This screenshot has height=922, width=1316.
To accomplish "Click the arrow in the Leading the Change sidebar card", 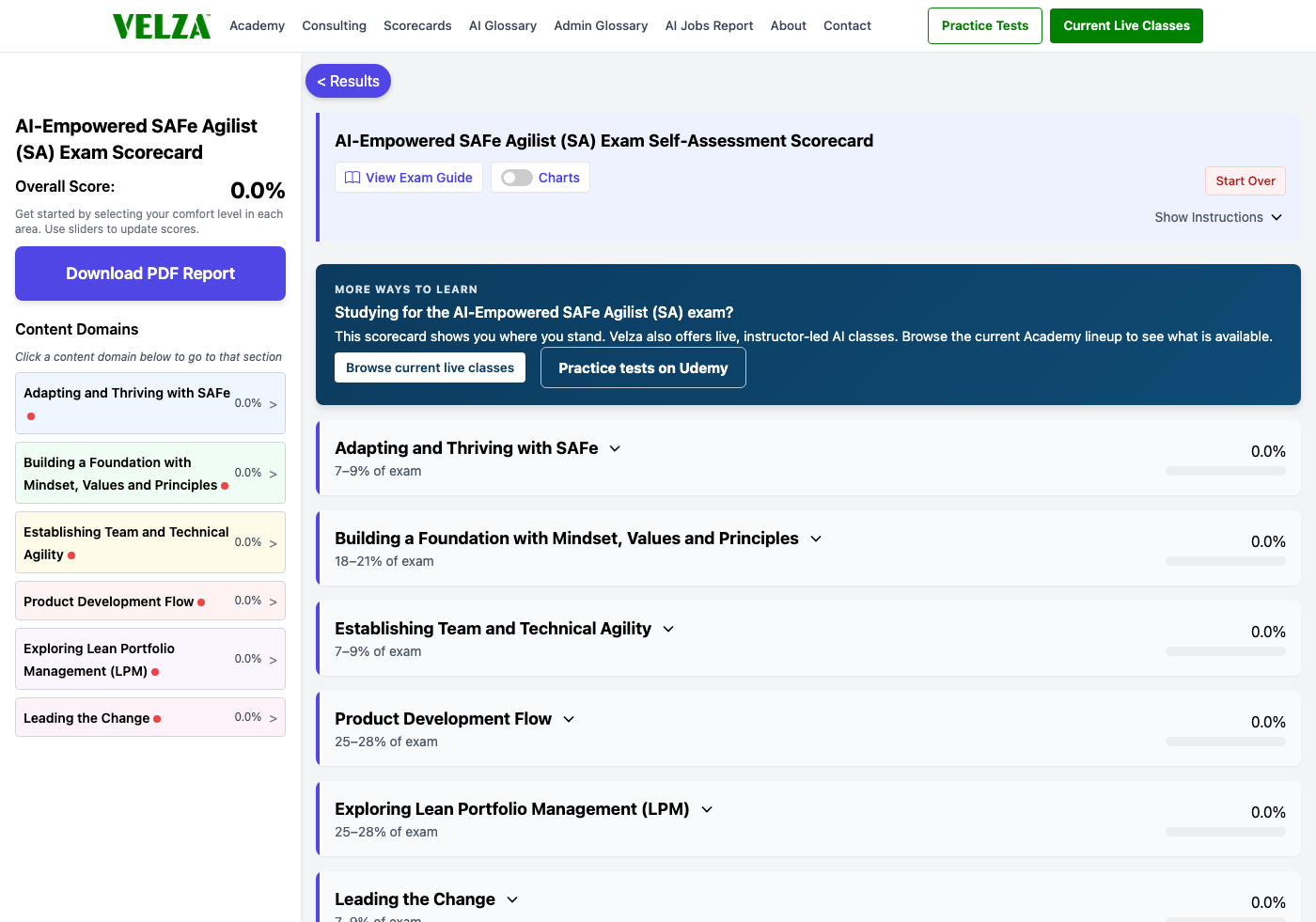I will [274, 718].
